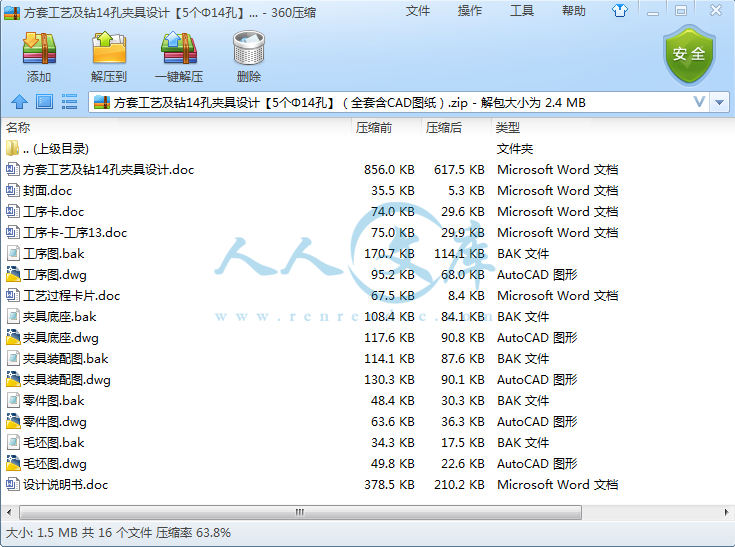This screenshot has width=735, height=547.
Task: Click AutoCAD icon of 工序图.dwg
Action: click(x=13, y=274)
